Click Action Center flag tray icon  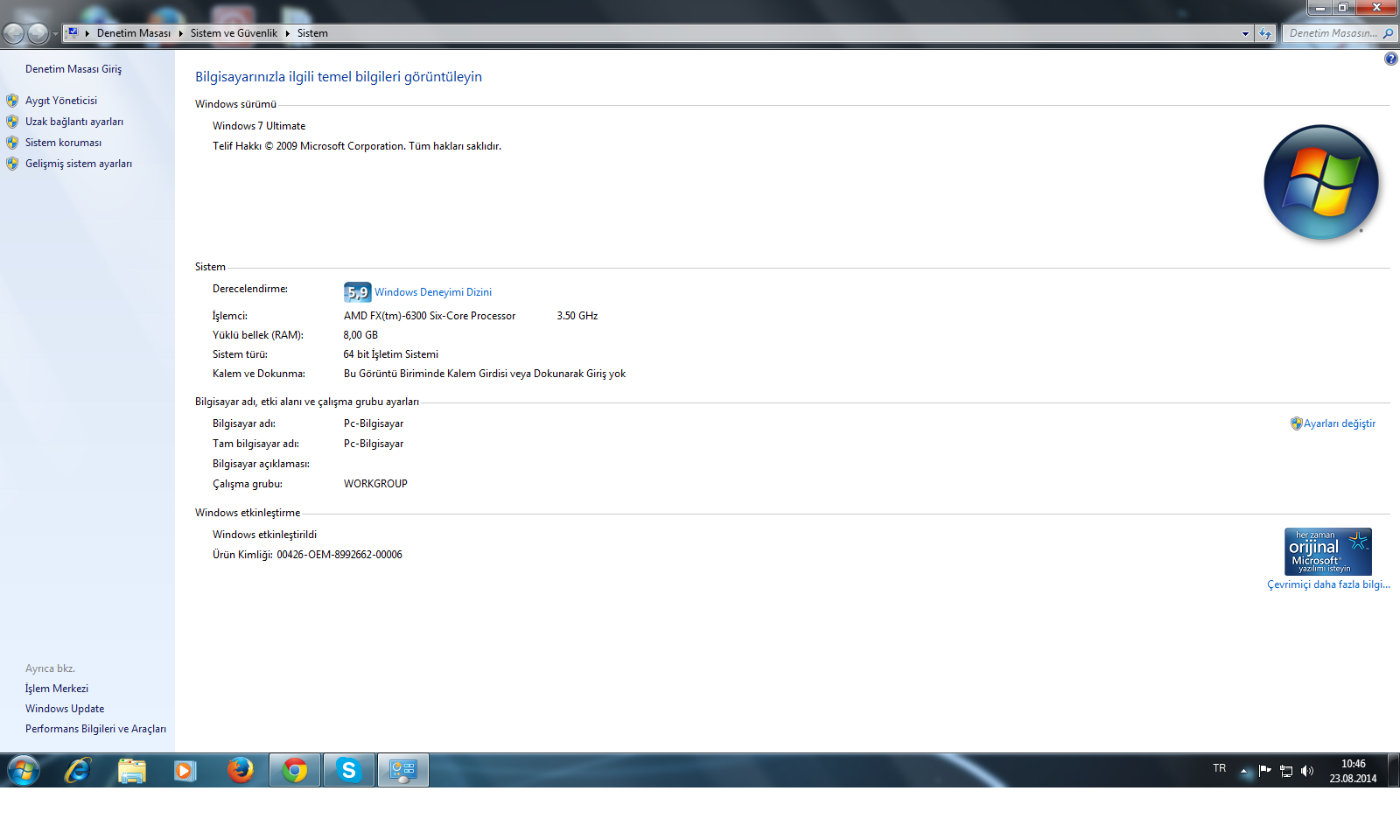pos(1264,771)
